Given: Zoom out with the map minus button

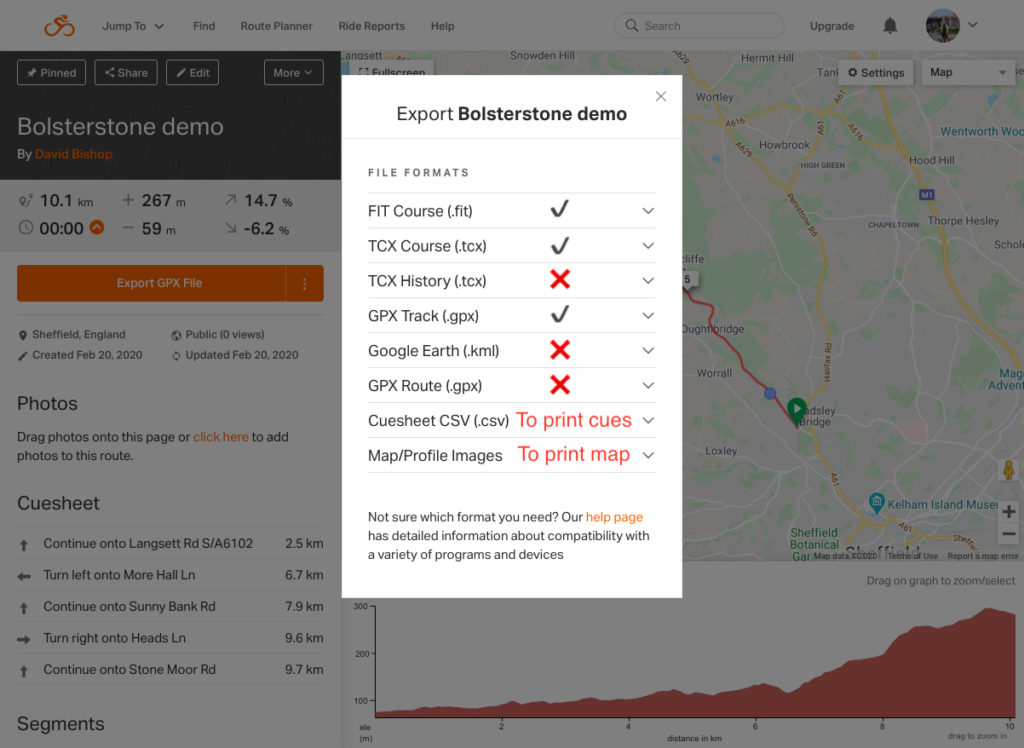Looking at the screenshot, I should click(x=1008, y=534).
